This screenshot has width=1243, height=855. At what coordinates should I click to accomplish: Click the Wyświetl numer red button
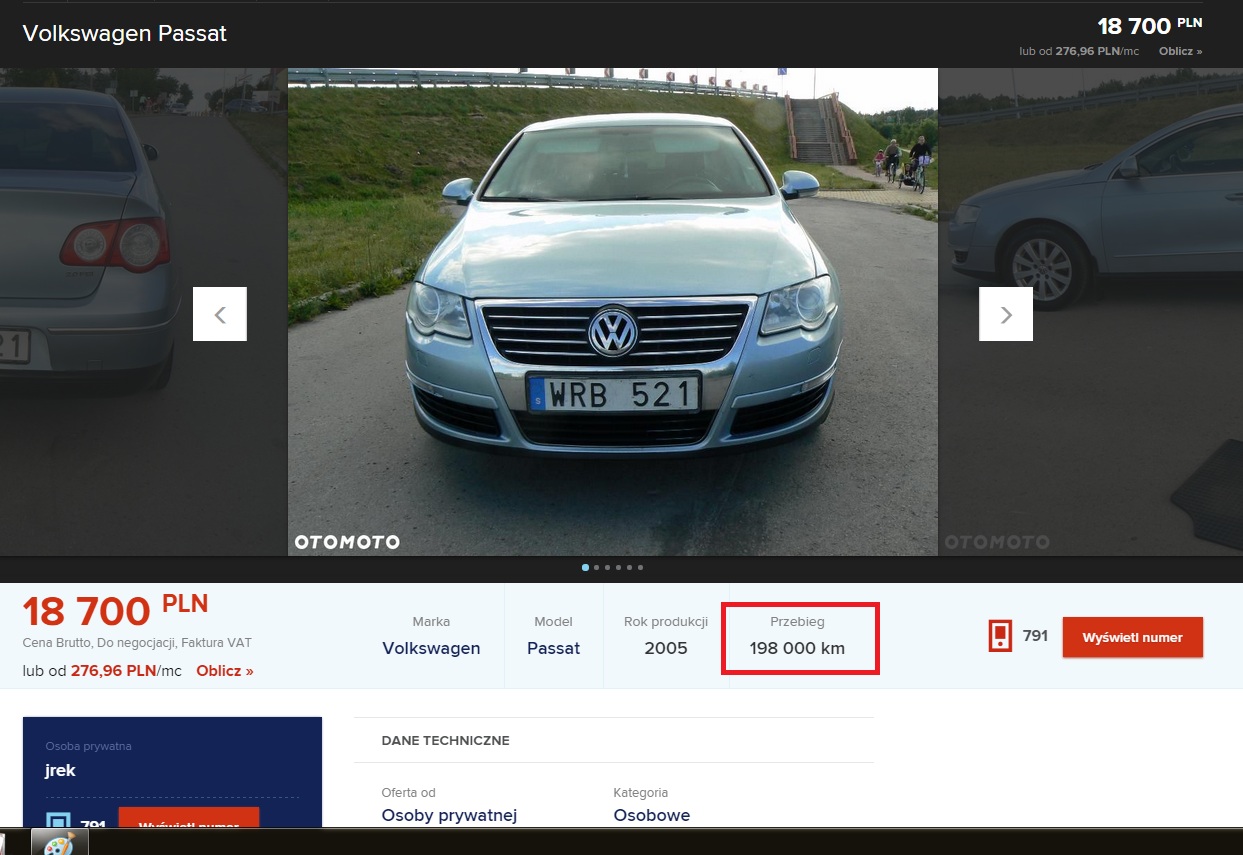point(1132,637)
